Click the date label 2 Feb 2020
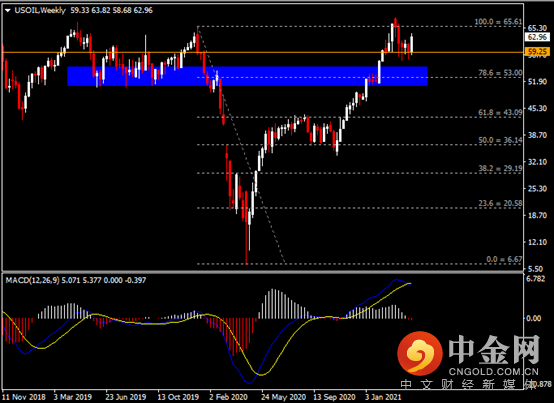The image size is (554, 403). tap(228, 397)
